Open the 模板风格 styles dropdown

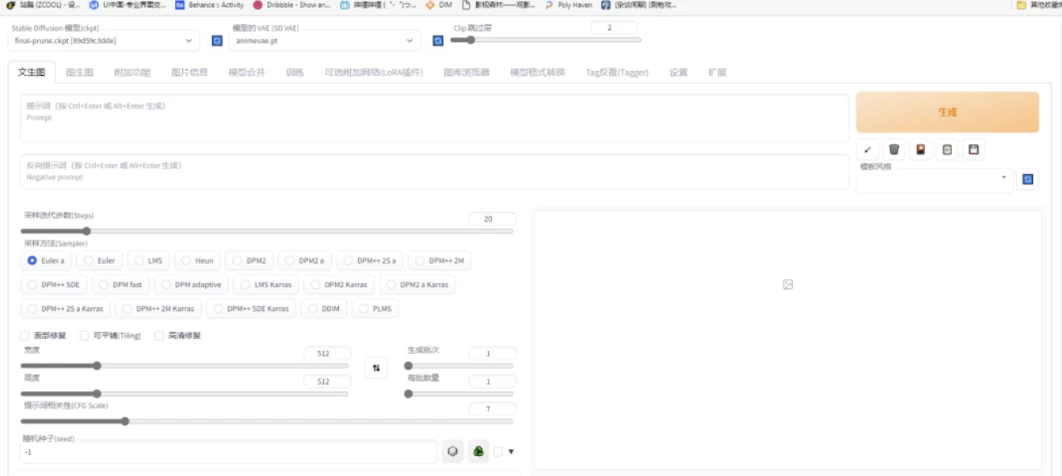(934, 178)
